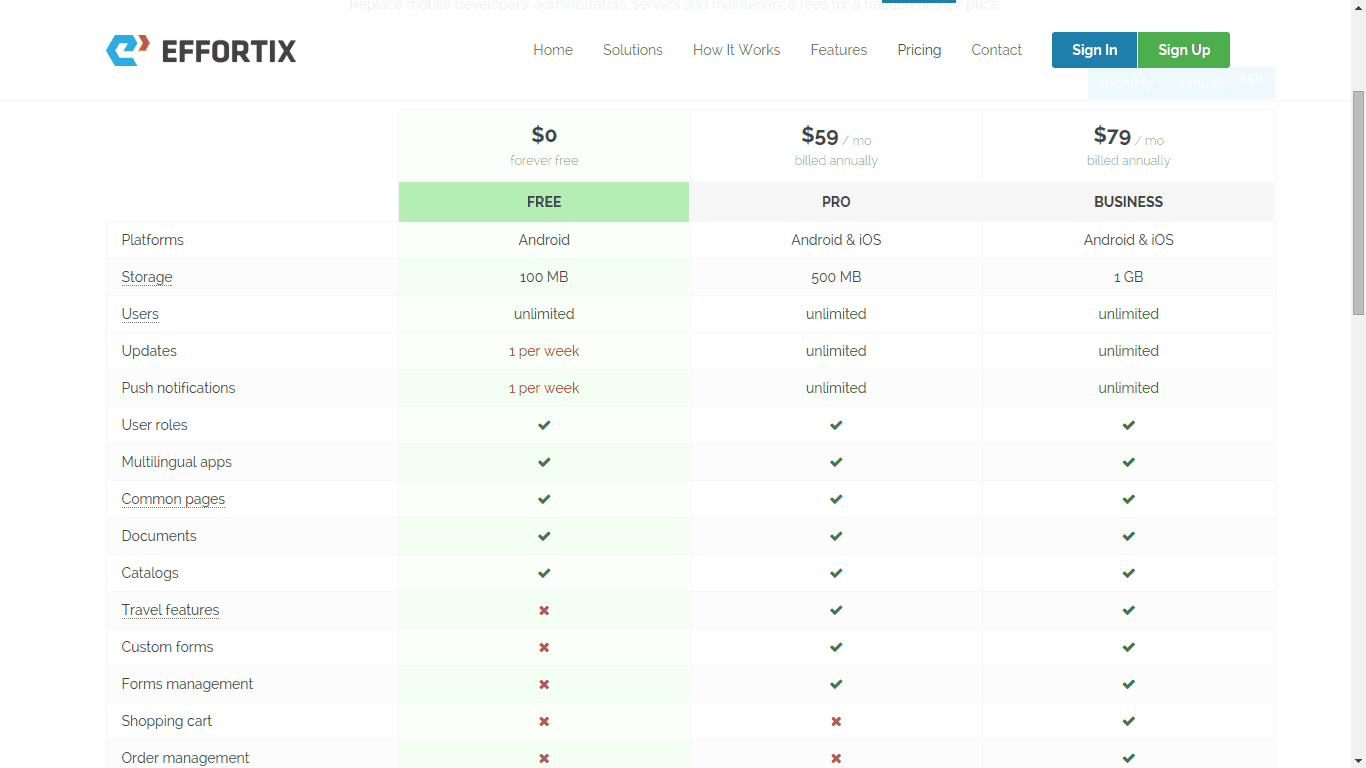Click the red cross for Shopping cart in PRO
This screenshot has width=1366, height=768.
[836, 721]
